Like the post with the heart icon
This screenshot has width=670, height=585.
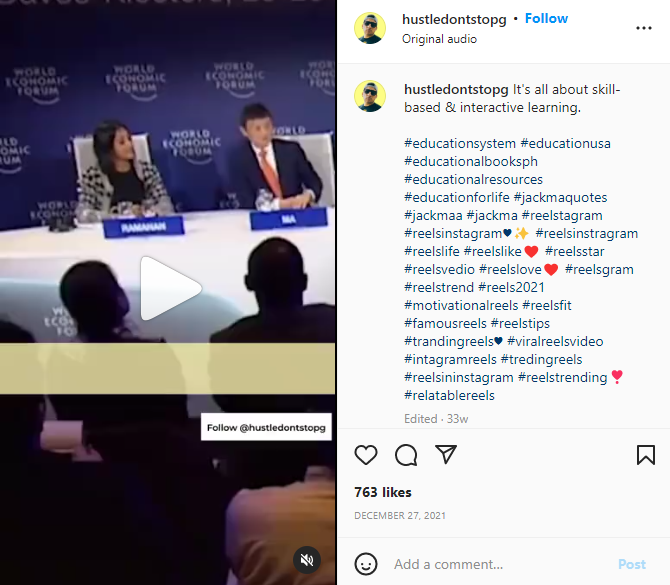366,455
